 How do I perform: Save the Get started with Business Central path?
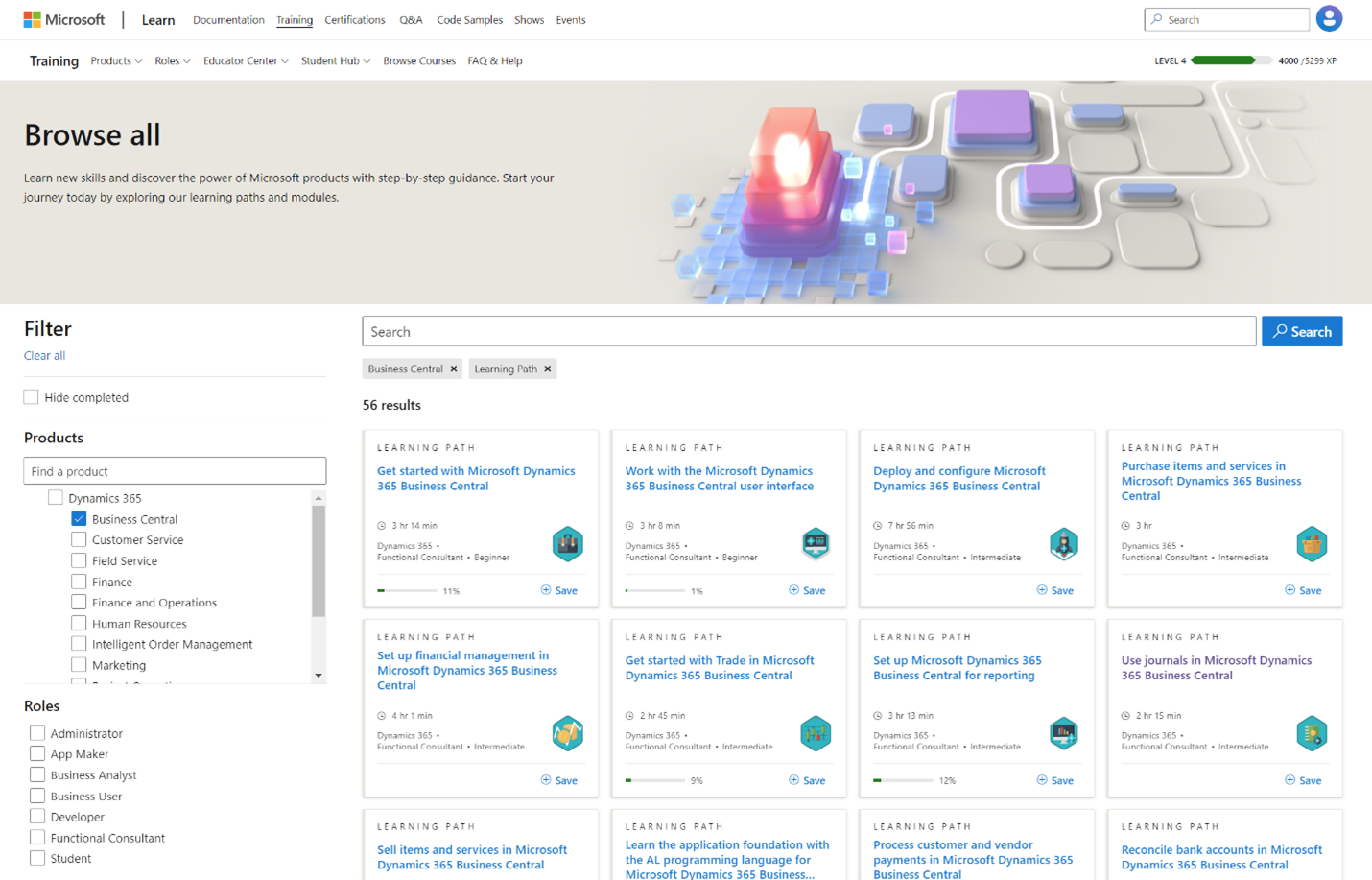[x=559, y=590]
